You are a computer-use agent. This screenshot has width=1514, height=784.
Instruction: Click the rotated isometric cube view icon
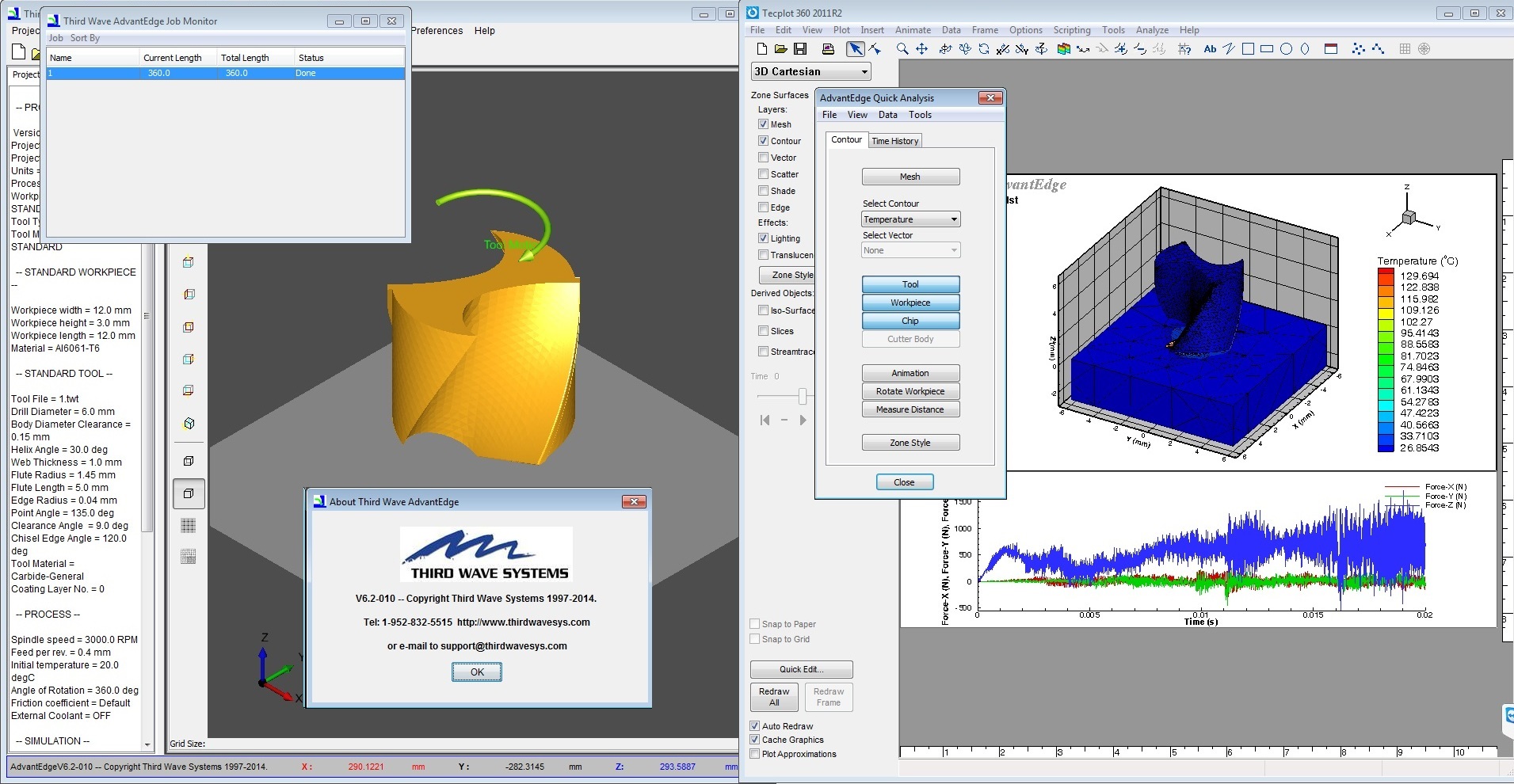pyautogui.click(x=189, y=424)
